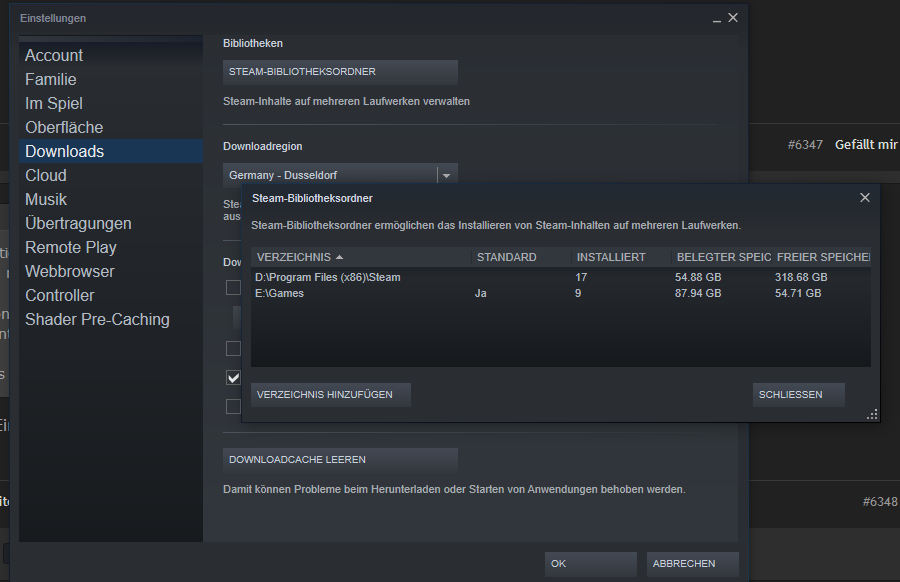Click Gefällt mir on background page
Viewport: 900px width, 582px height.
click(x=866, y=145)
